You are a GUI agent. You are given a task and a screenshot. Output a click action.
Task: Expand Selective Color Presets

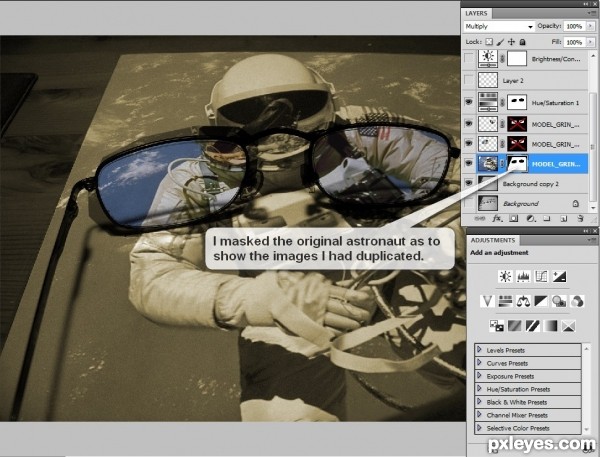click(x=479, y=428)
